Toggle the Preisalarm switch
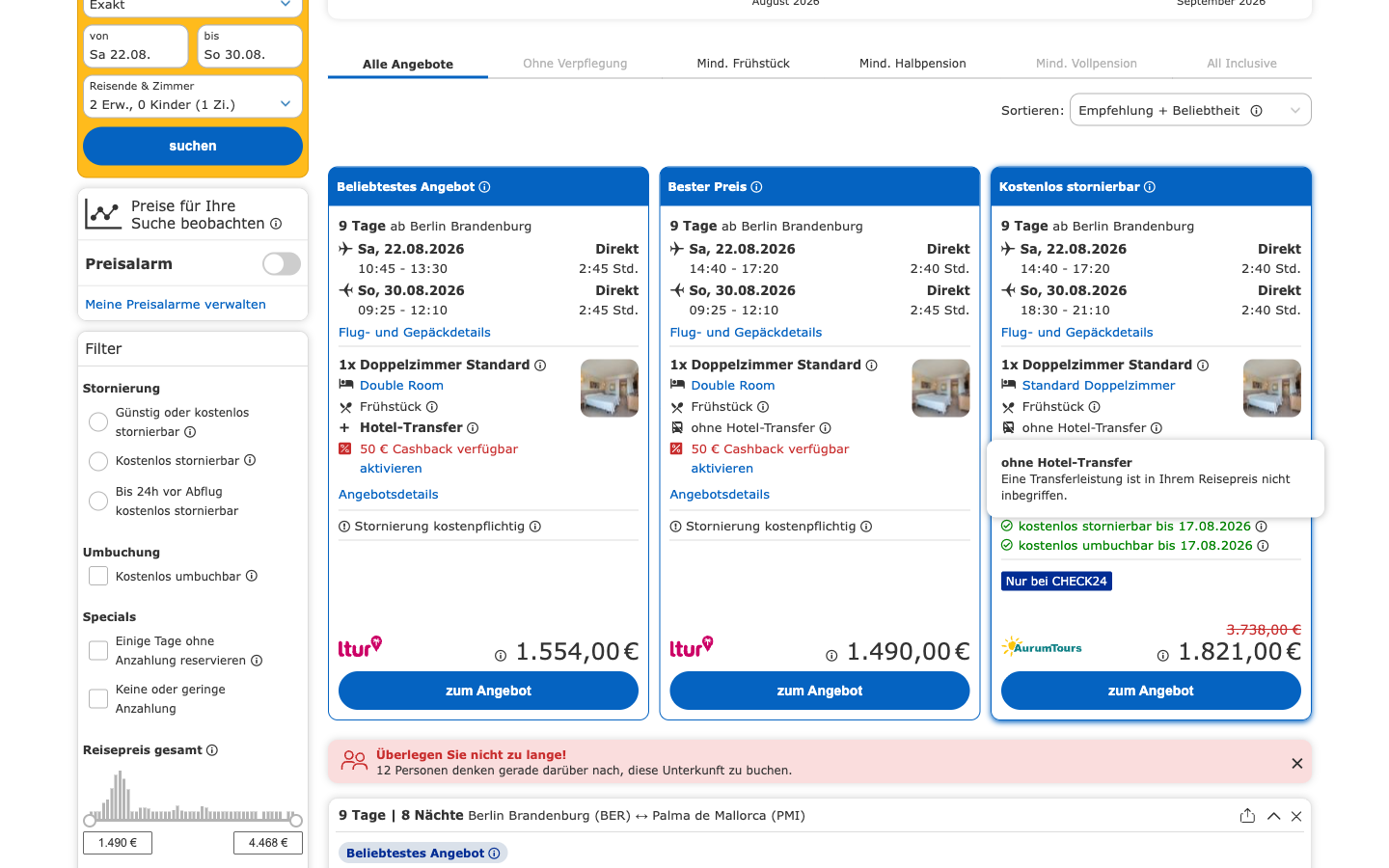Screen dimensions: 1389x868 point(282,264)
